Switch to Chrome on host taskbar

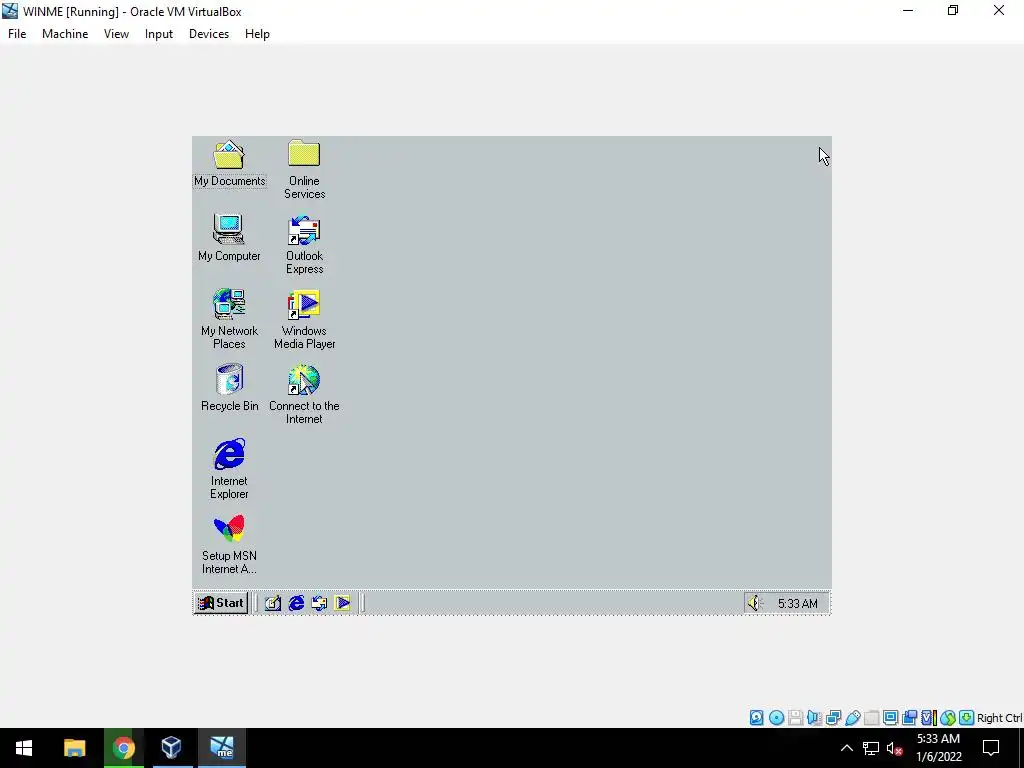point(123,748)
